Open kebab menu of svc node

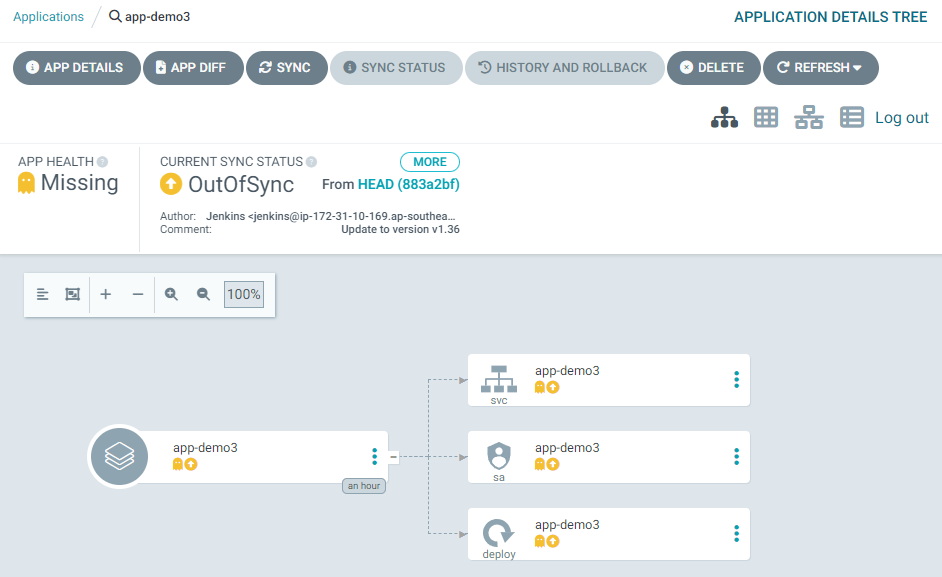click(x=737, y=380)
